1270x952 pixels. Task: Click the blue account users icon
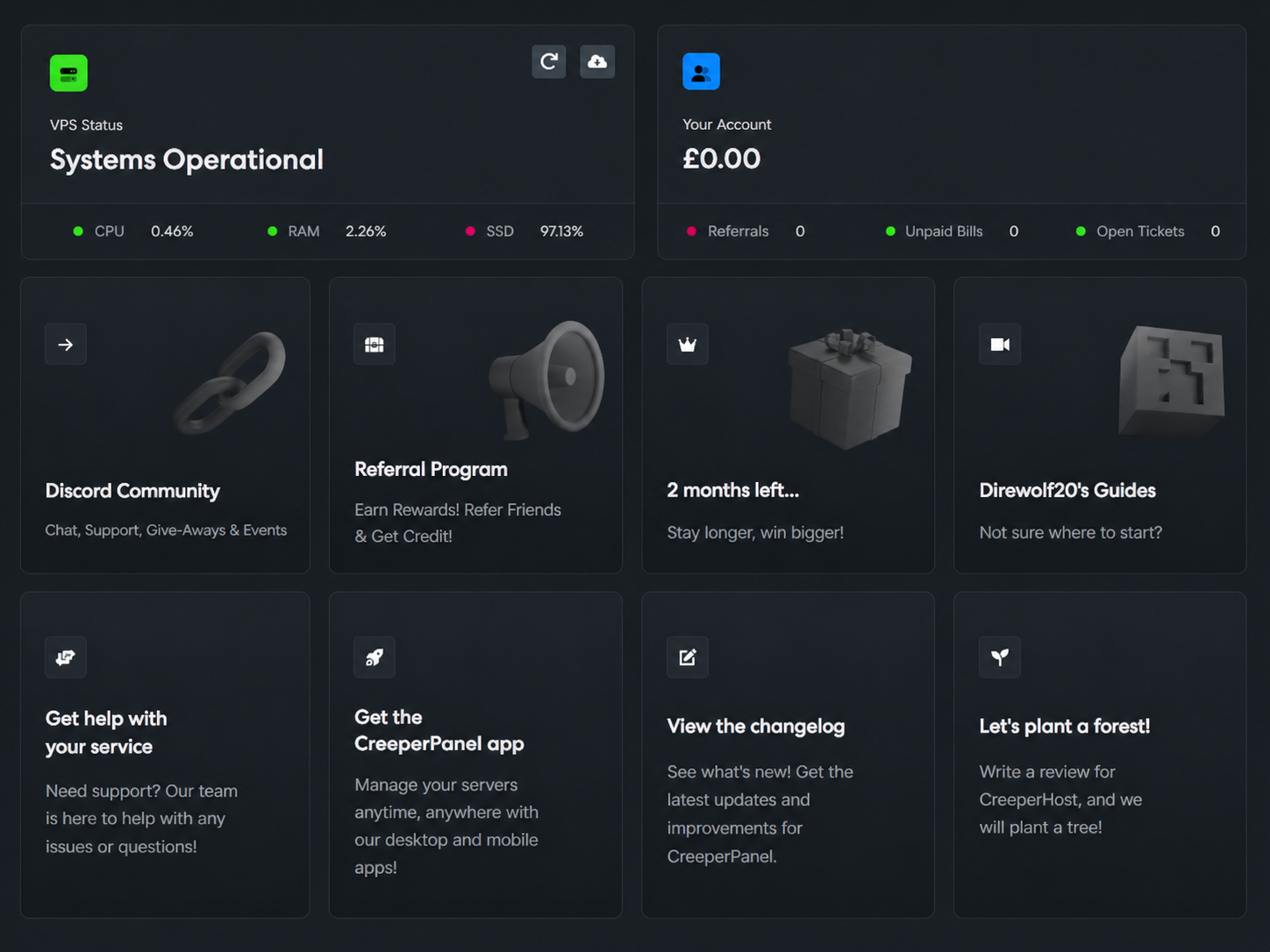[702, 71]
